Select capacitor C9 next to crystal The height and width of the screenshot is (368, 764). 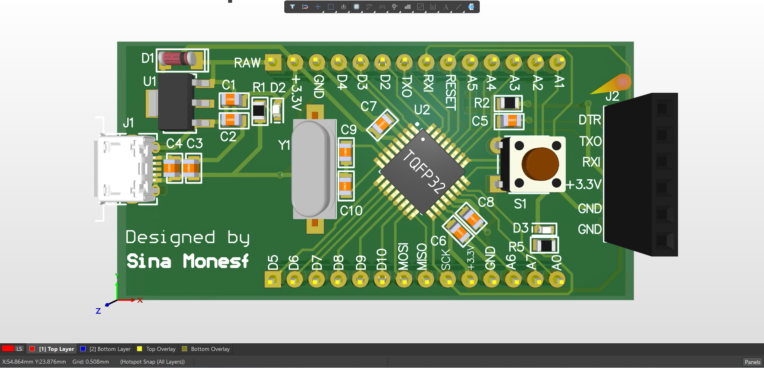coord(346,152)
